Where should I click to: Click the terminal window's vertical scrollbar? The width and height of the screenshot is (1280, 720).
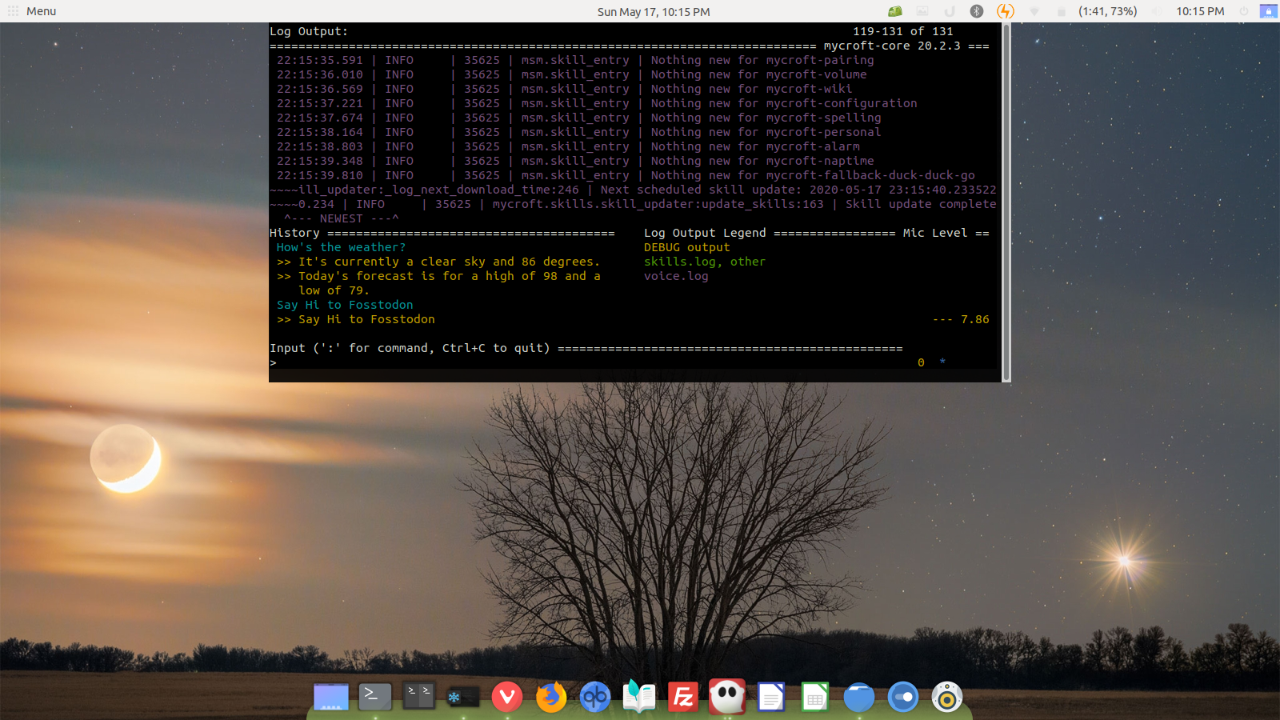pyautogui.click(x=1007, y=200)
